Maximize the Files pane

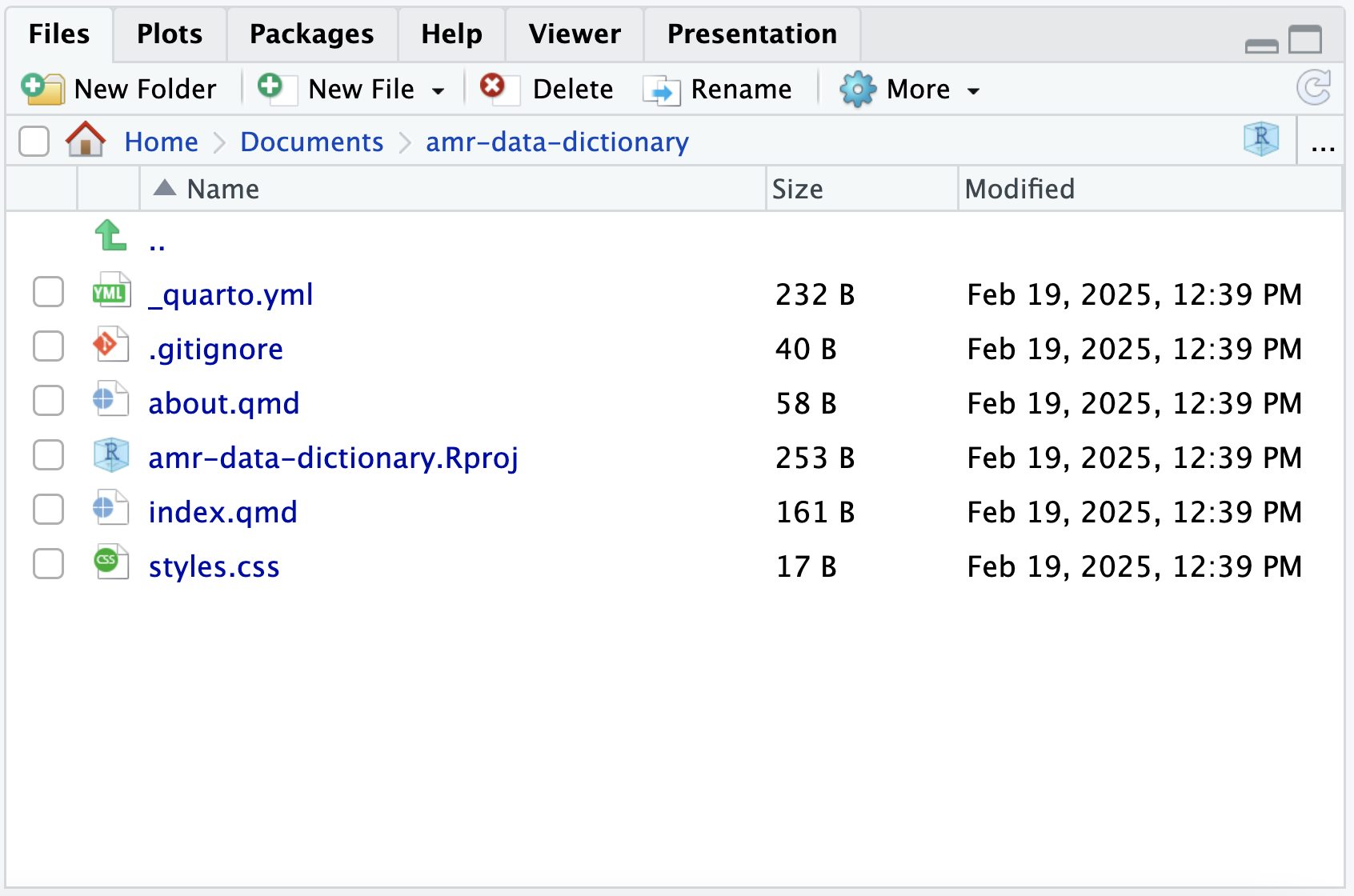(x=1305, y=38)
